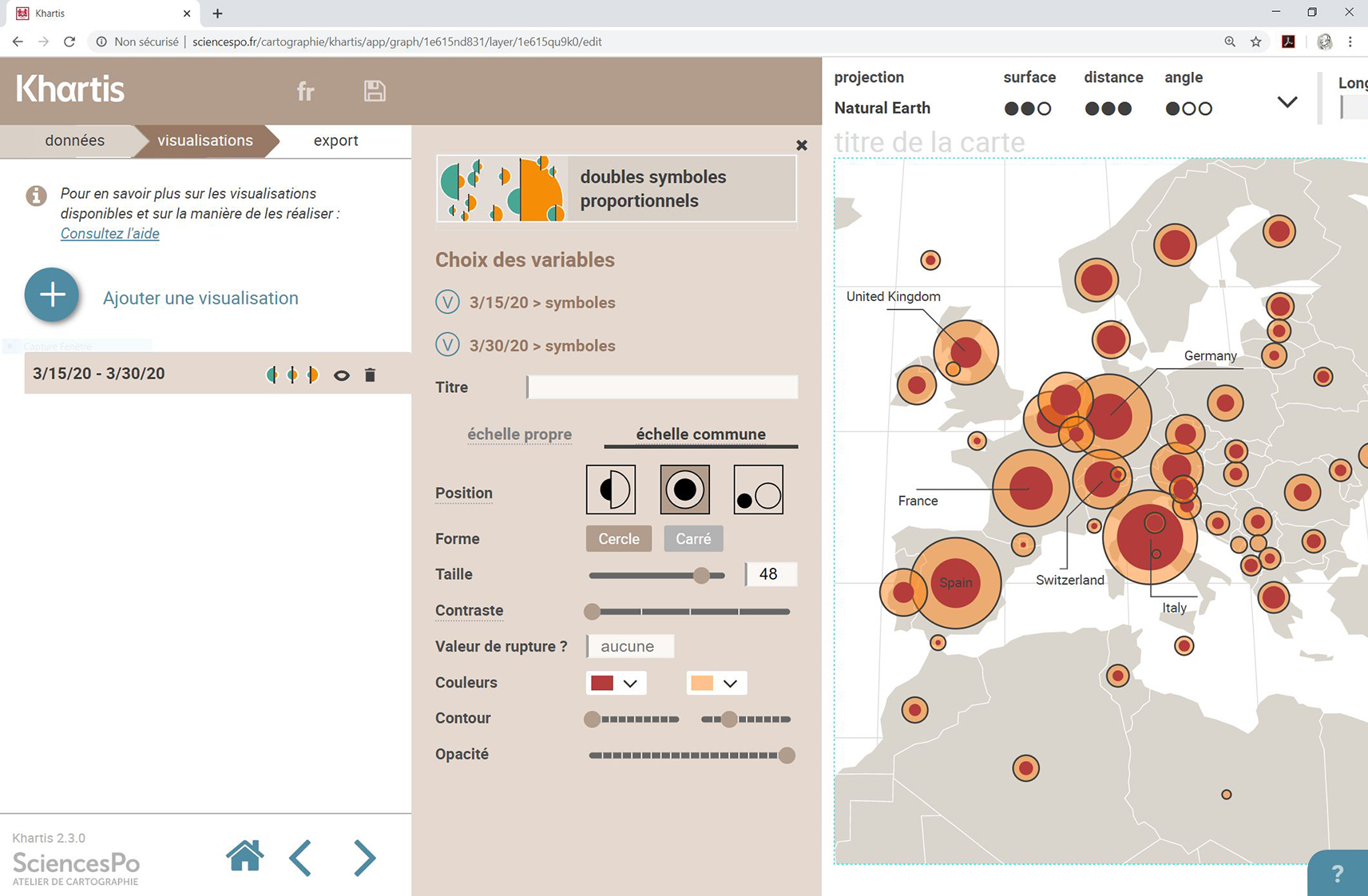Image resolution: width=1368 pixels, height=896 pixels.
Task: Open the données tab
Action: coord(74,141)
